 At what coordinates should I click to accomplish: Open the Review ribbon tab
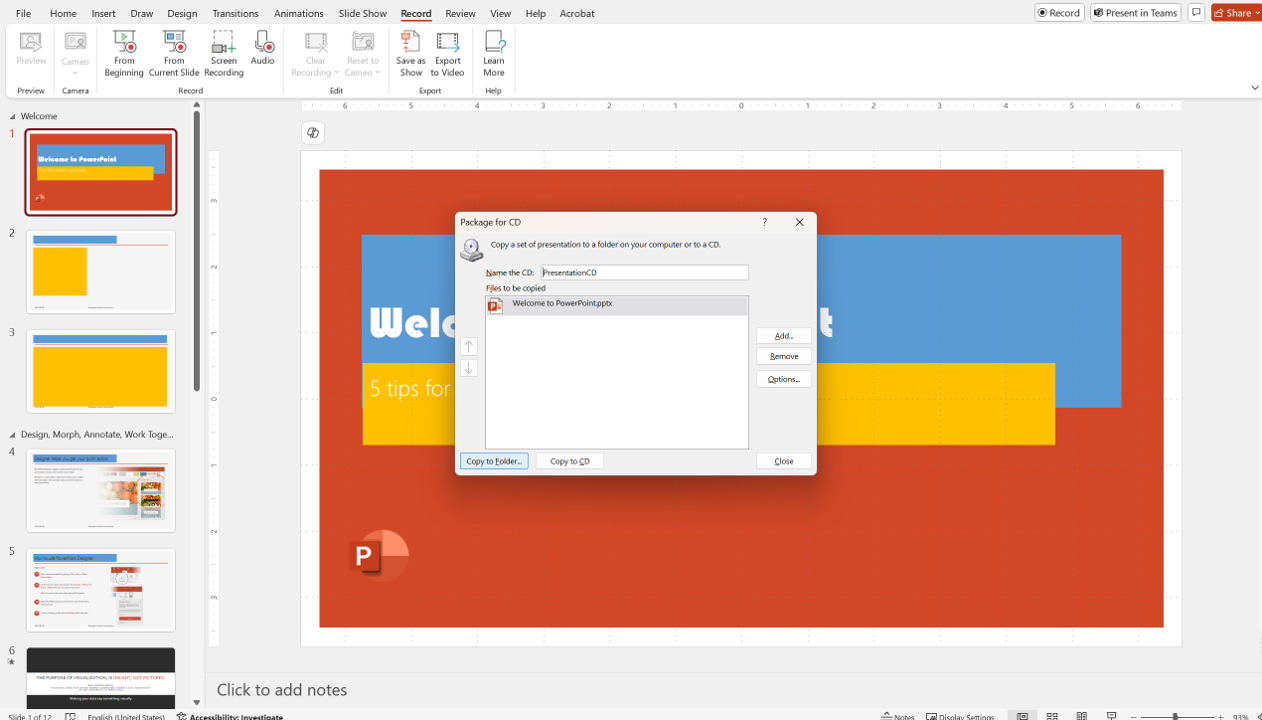tap(459, 13)
